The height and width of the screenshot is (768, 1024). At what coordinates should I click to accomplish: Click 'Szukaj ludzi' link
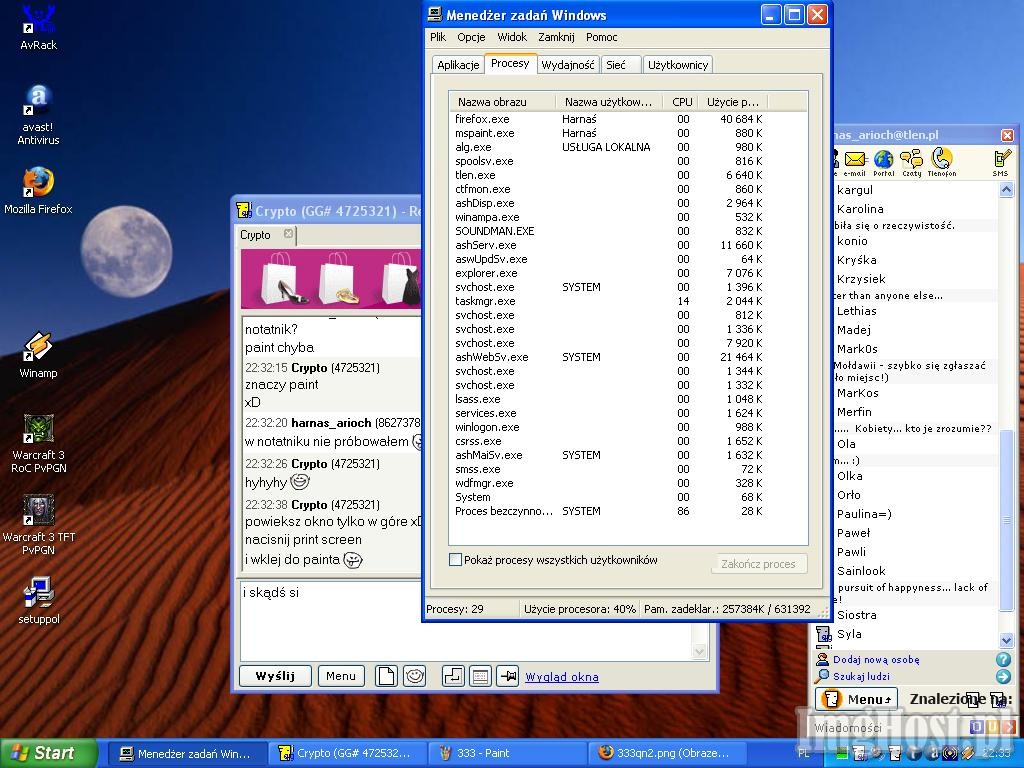click(861, 677)
